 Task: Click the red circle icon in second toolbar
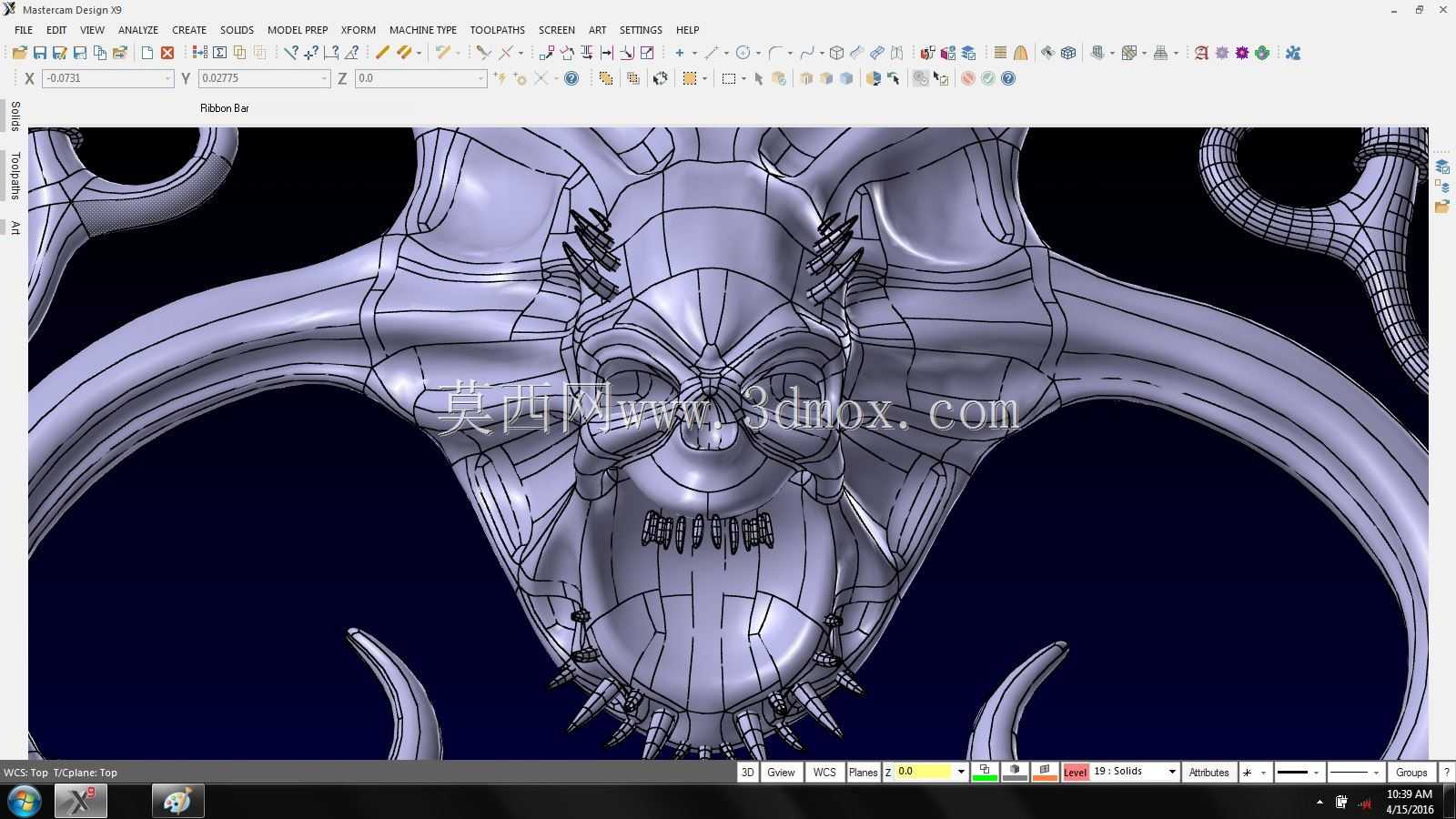[x=968, y=78]
